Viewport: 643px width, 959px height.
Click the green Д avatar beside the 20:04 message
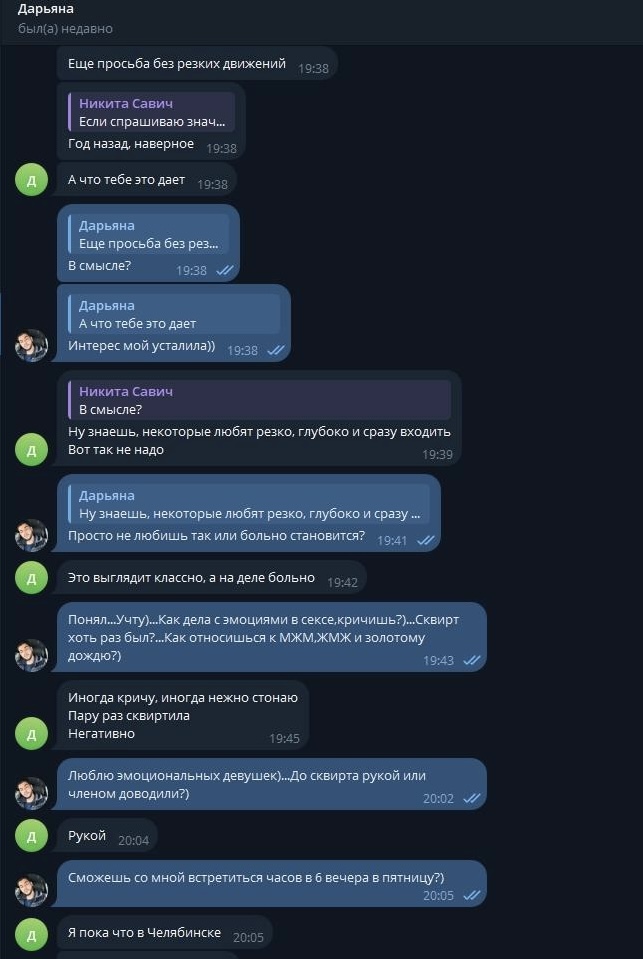click(31, 835)
